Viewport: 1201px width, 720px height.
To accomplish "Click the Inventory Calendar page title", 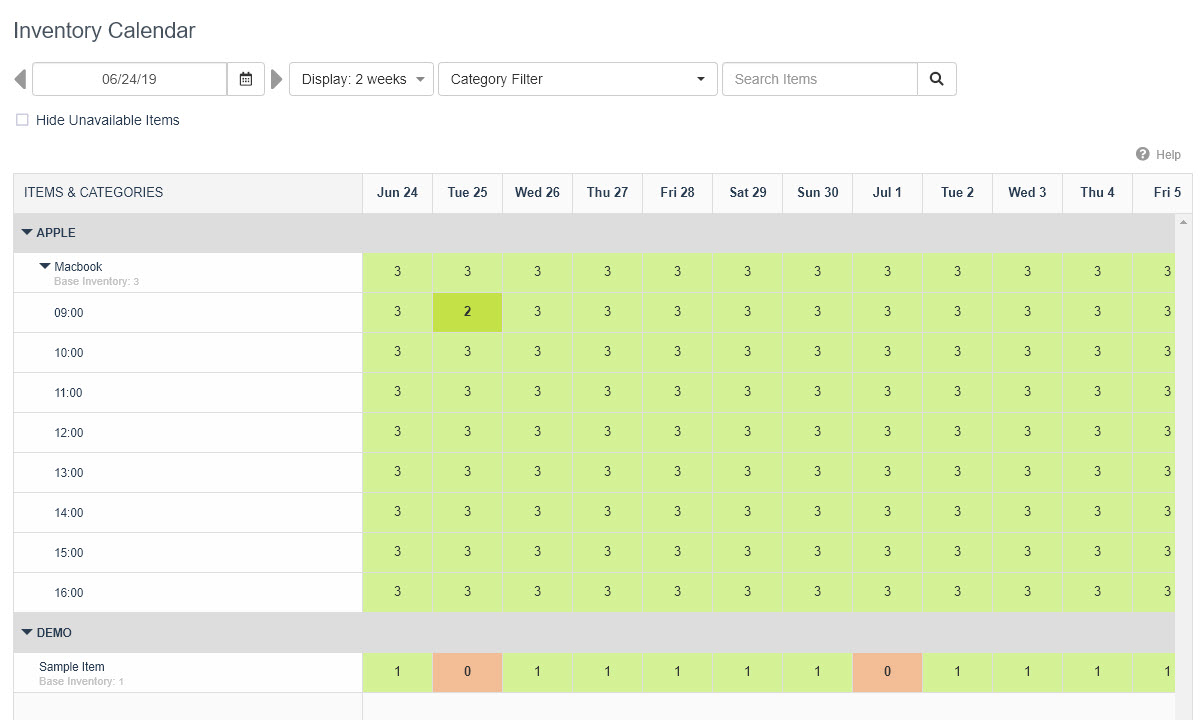I will coord(104,31).
